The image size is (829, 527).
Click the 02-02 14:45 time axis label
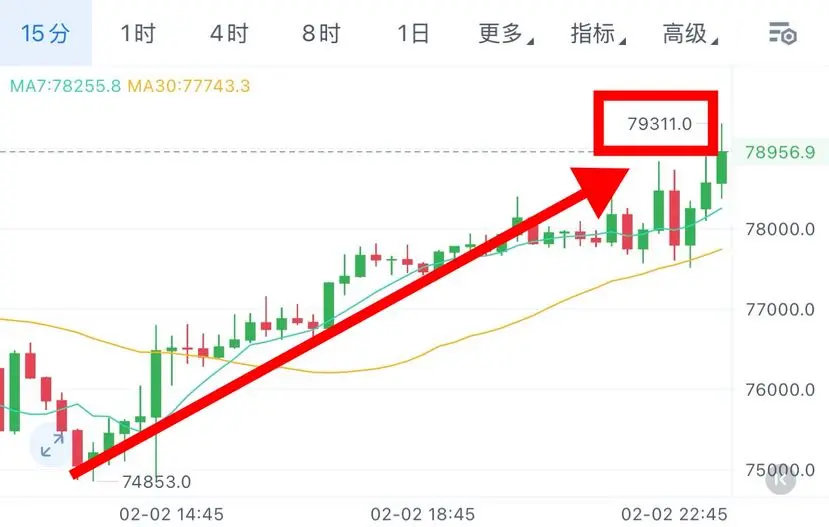pyautogui.click(x=171, y=514)
